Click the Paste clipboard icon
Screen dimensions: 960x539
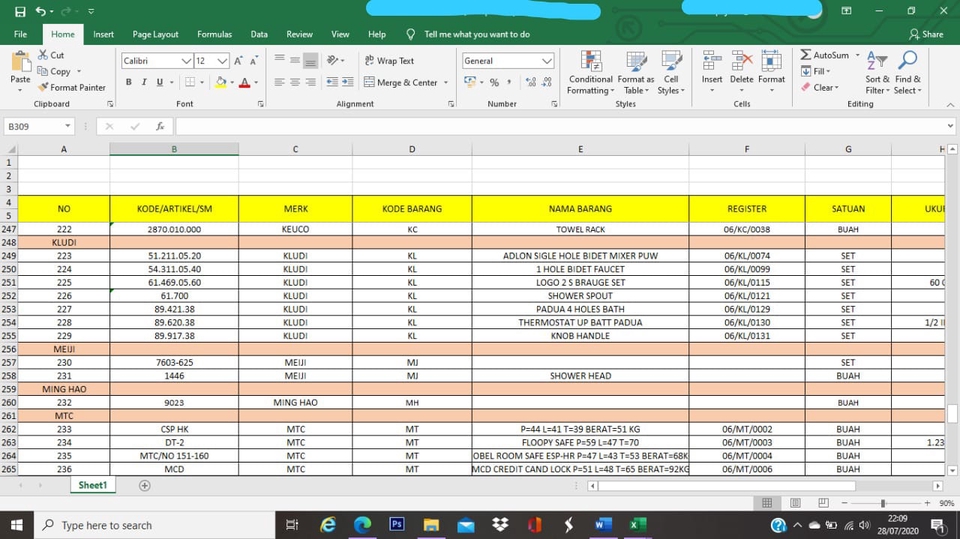click(20, 62)
